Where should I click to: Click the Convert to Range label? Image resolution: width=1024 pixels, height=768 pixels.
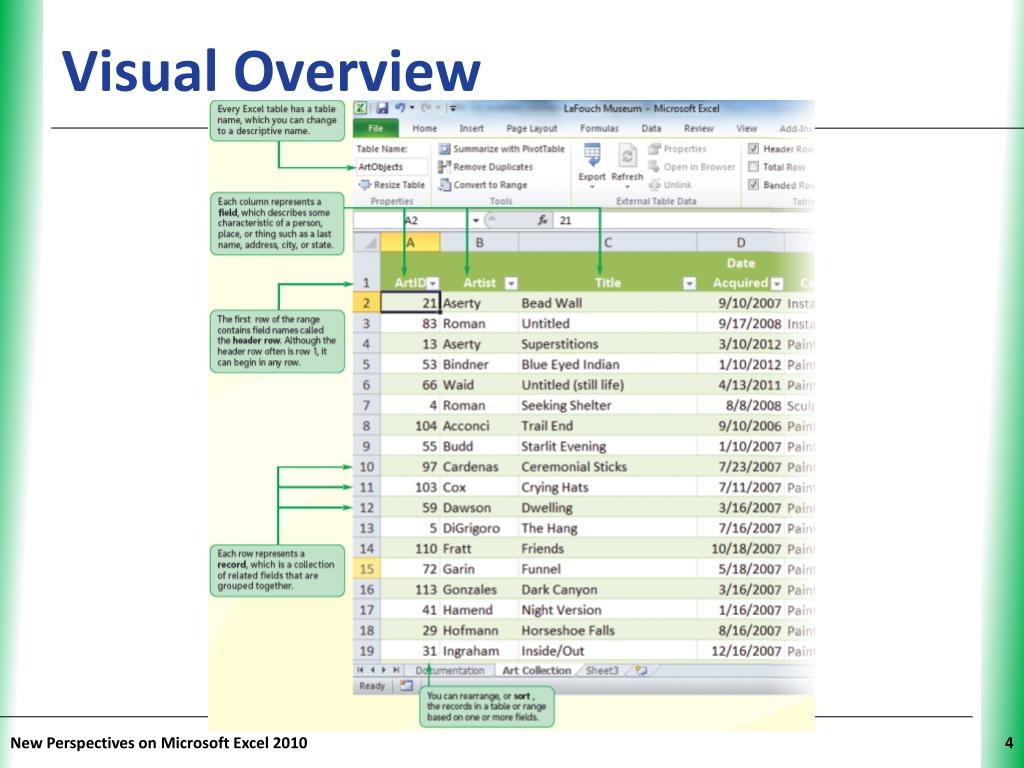point(490,185)
